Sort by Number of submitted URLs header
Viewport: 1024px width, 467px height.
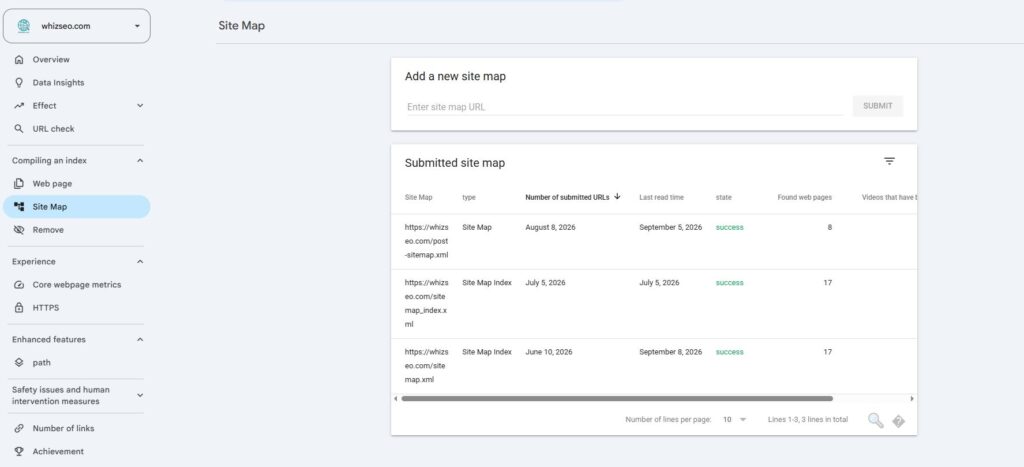point(567,197)
